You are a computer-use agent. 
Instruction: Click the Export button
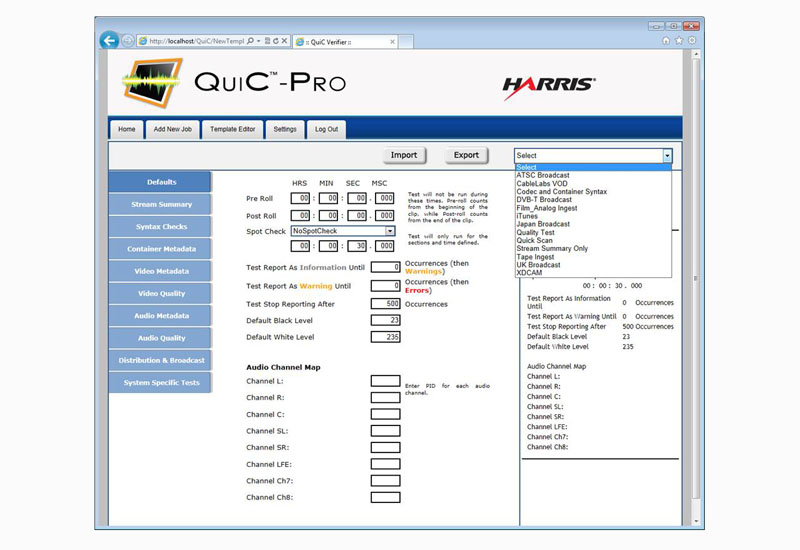[x=466, y=155]
